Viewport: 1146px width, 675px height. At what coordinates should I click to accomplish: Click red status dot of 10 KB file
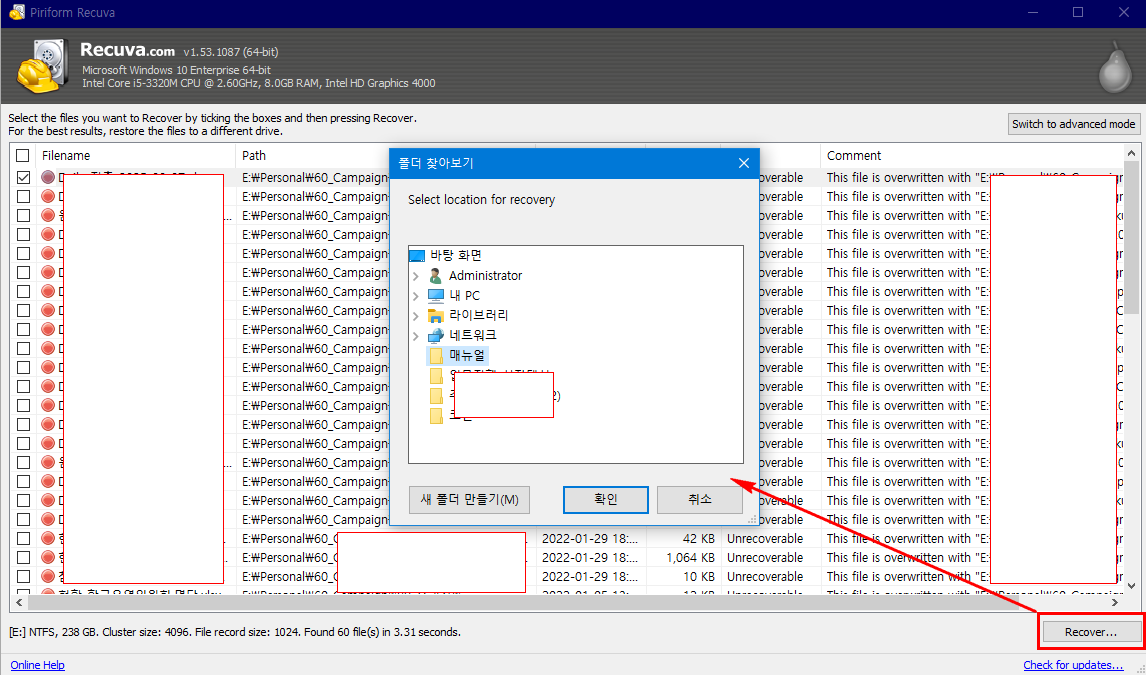(48, 576)
